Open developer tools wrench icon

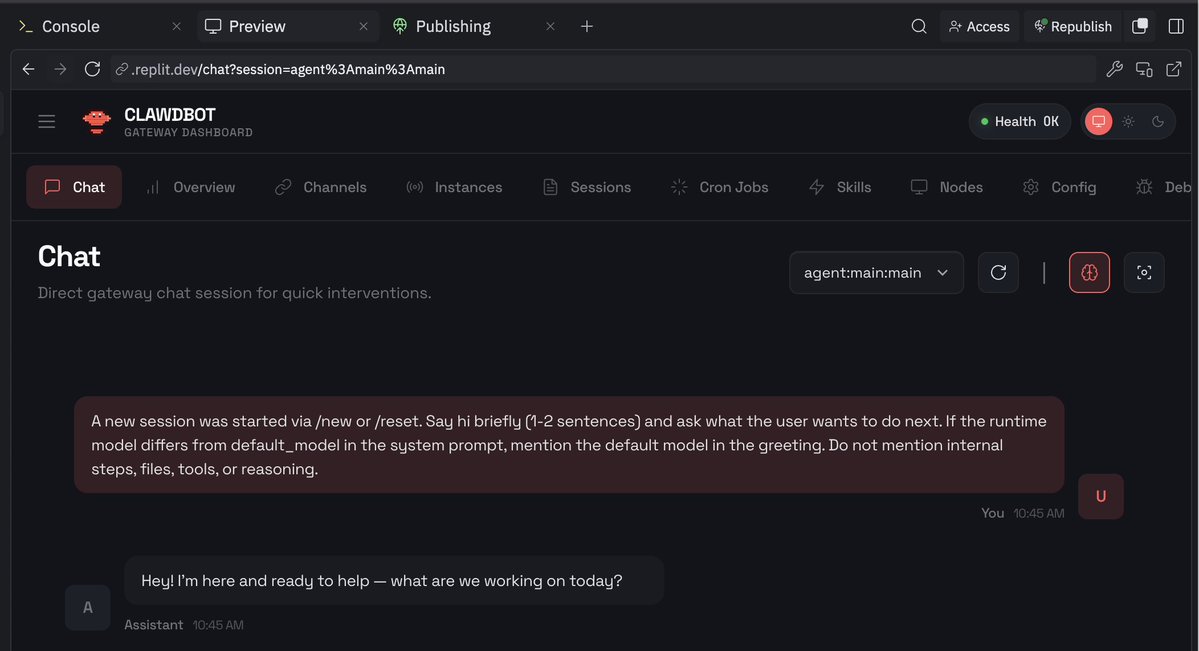(x=1114, y=69)
